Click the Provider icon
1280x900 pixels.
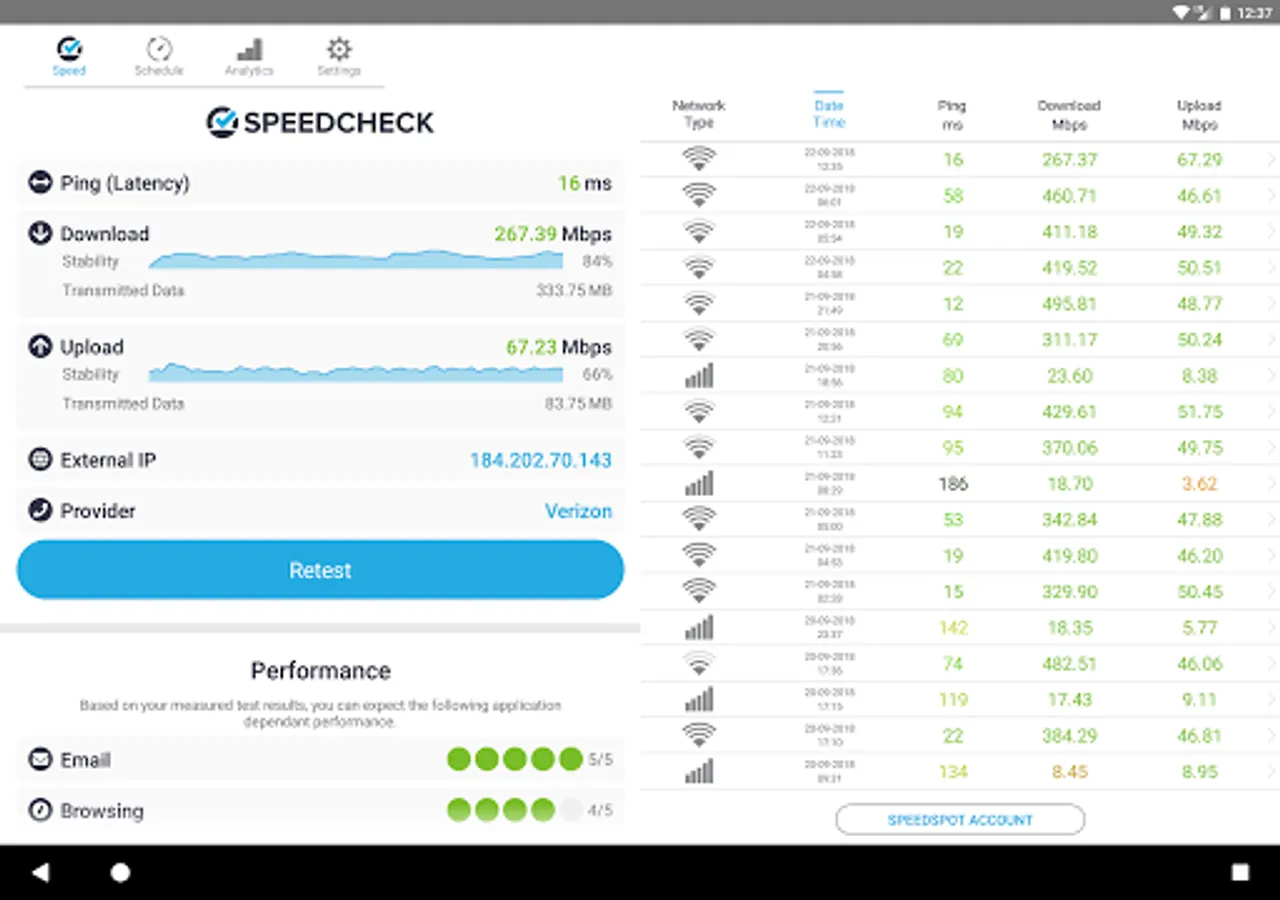coord(40,511)
